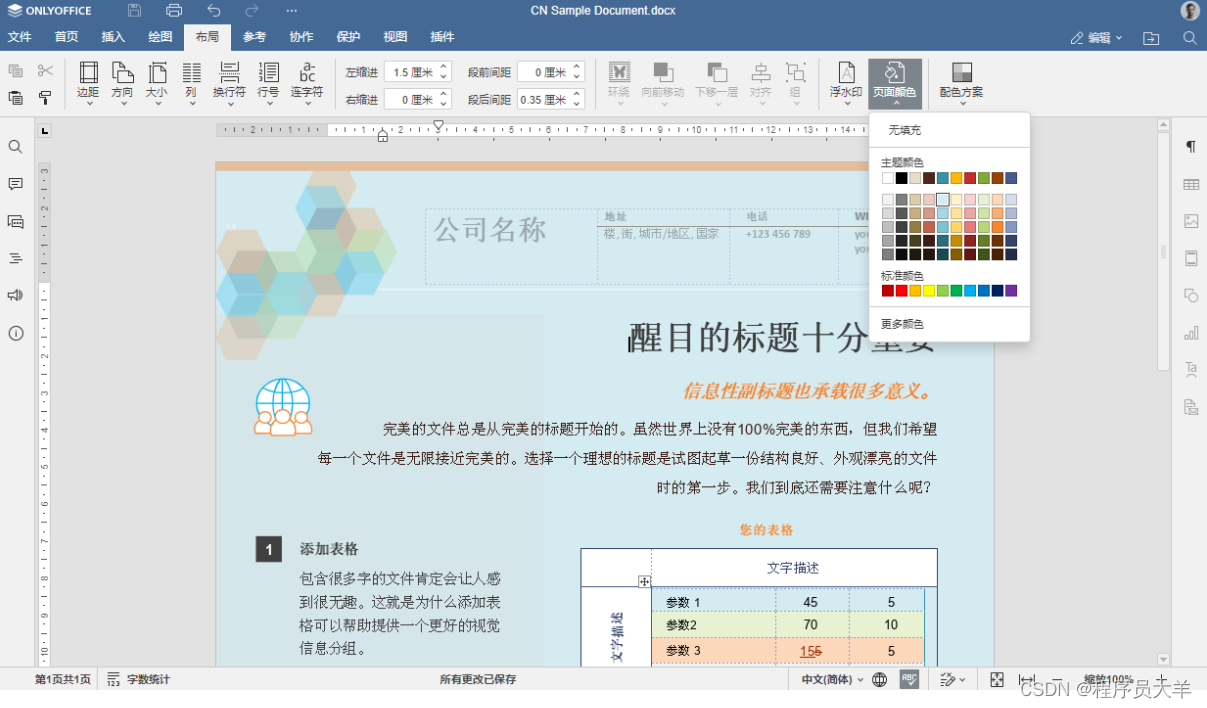Screen dimensions: 1207x708
Task: Click the Paste icon
Action: [x=16, y=98]
